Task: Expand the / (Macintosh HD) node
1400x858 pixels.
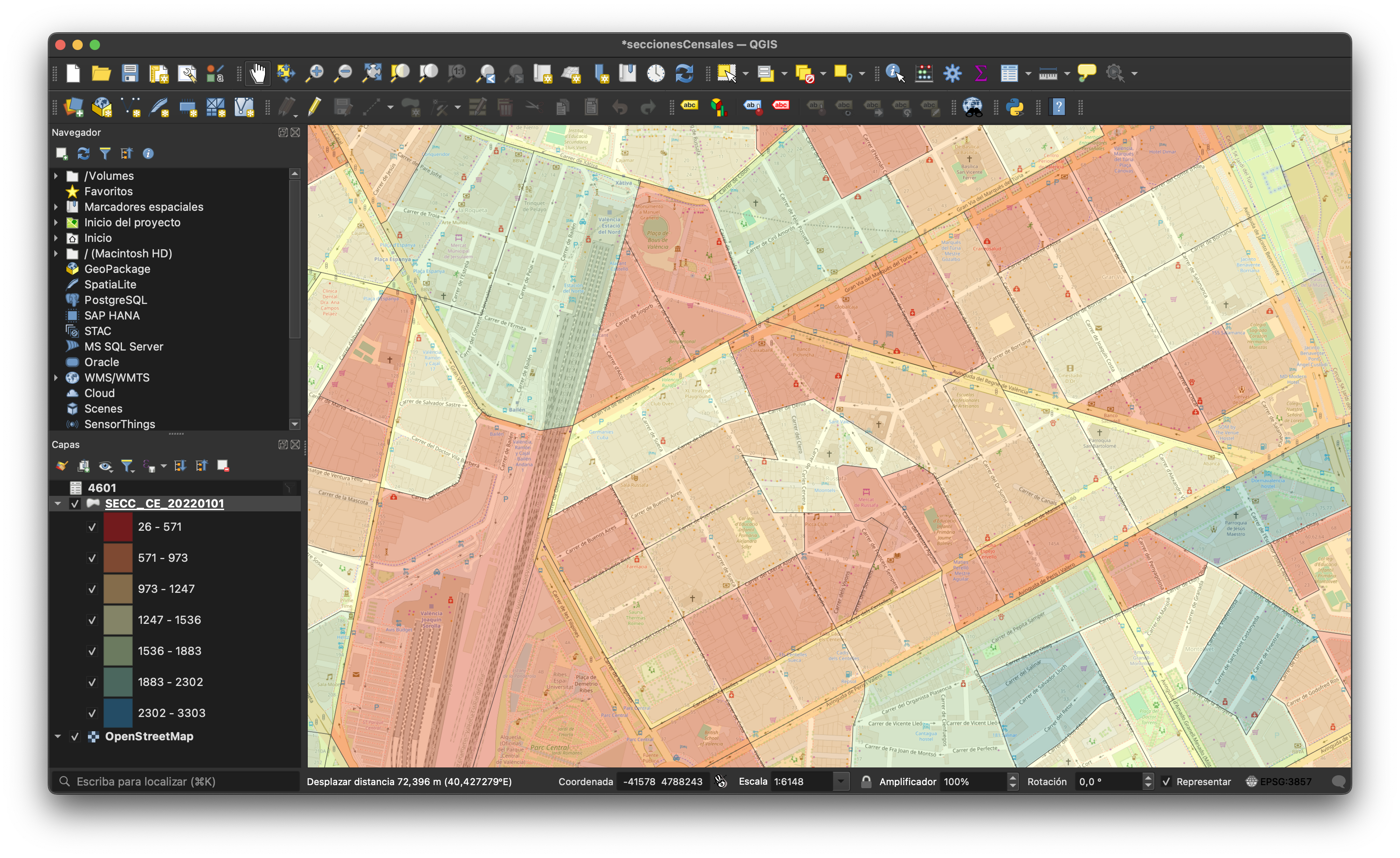Action: [56, 254]
